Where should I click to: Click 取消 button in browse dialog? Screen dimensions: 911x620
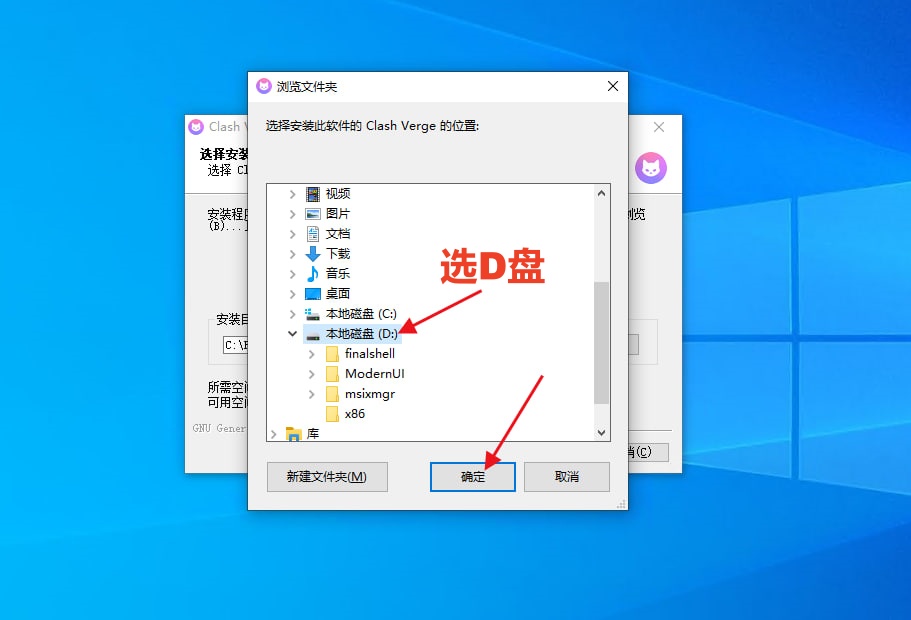(566, 477)
